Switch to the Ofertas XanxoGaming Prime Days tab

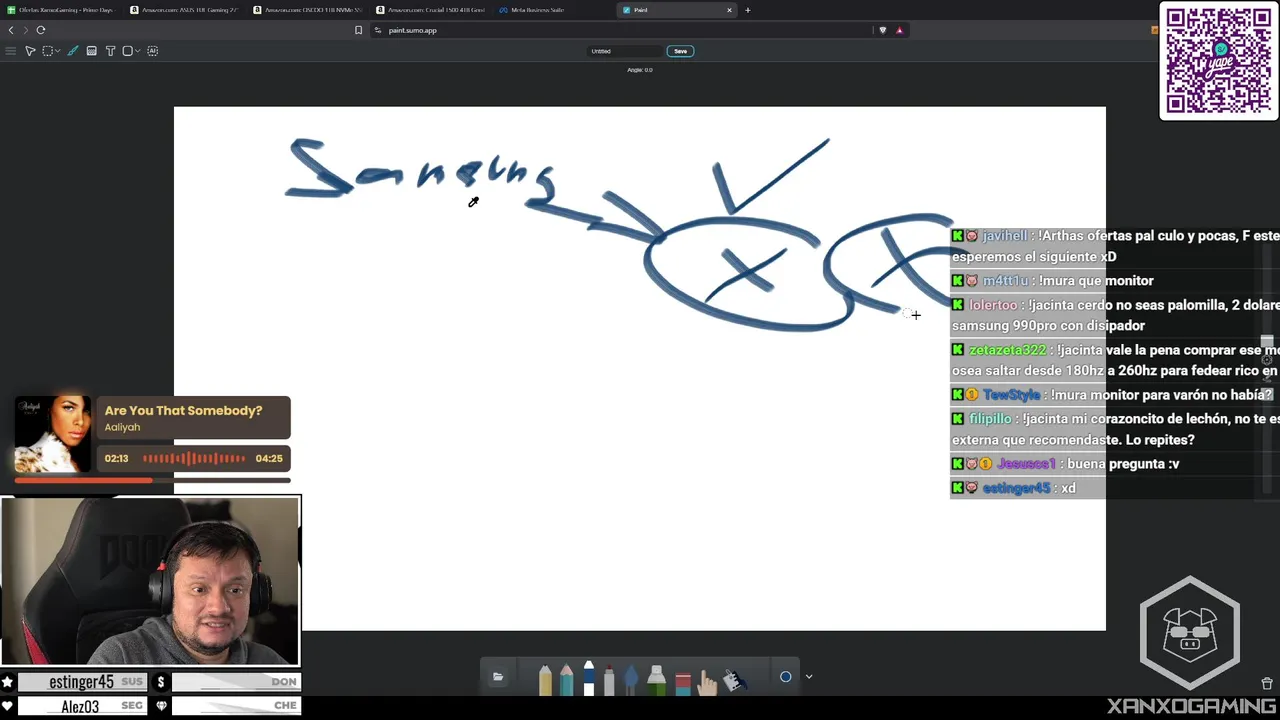(x=61, y=10)
